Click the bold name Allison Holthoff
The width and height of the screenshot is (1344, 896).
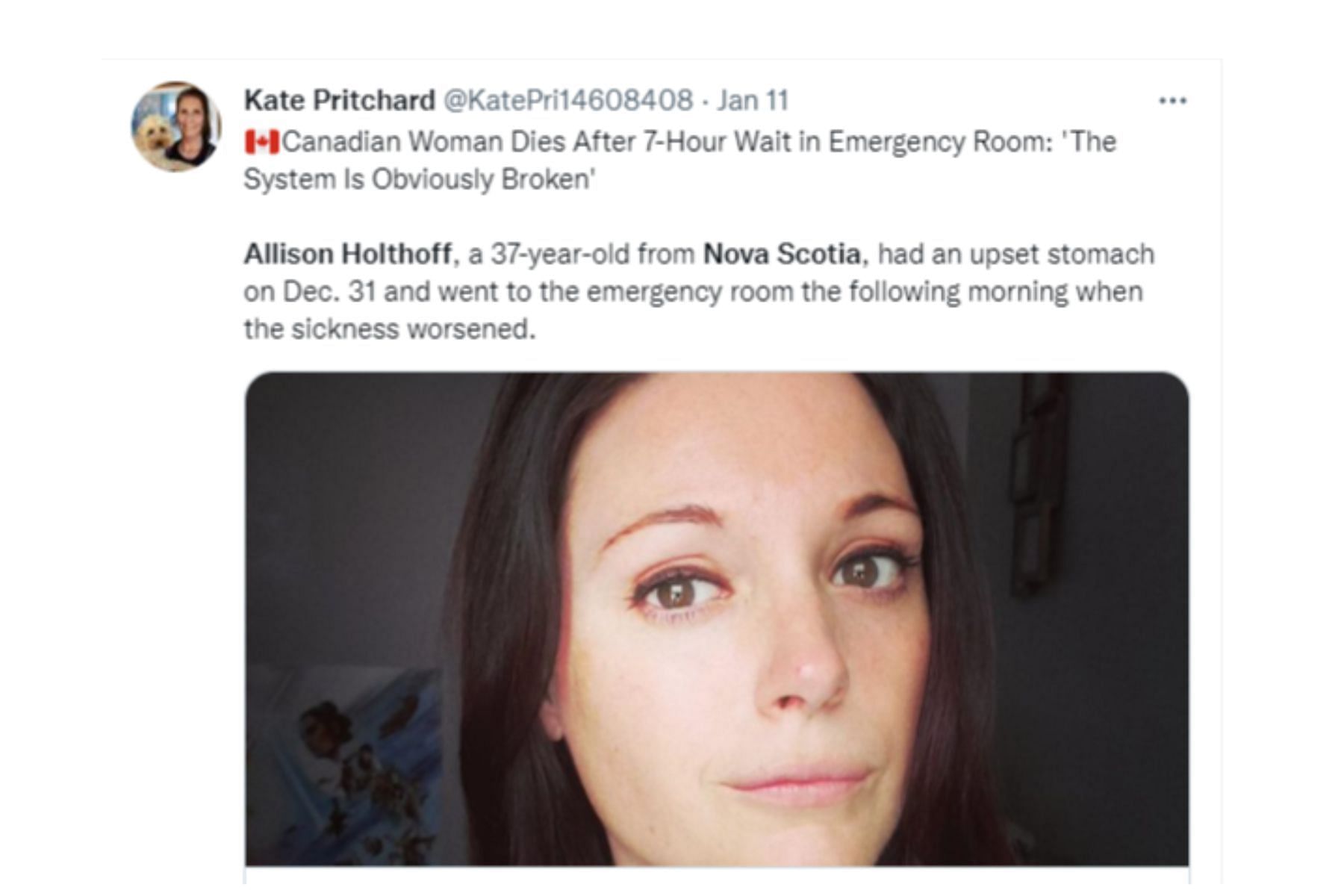tap(348, 254)
